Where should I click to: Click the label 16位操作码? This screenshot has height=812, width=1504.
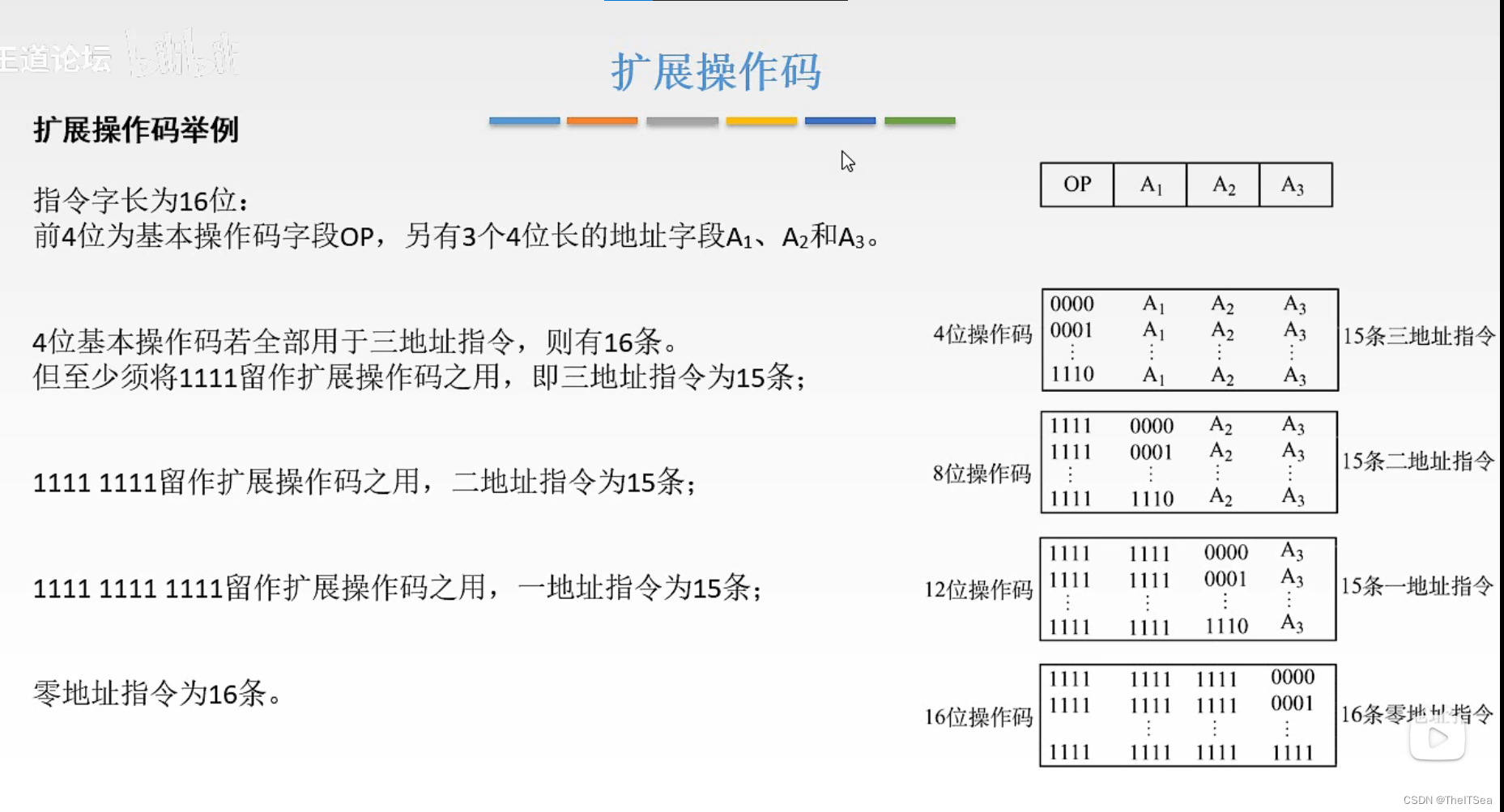click(978, 716)
